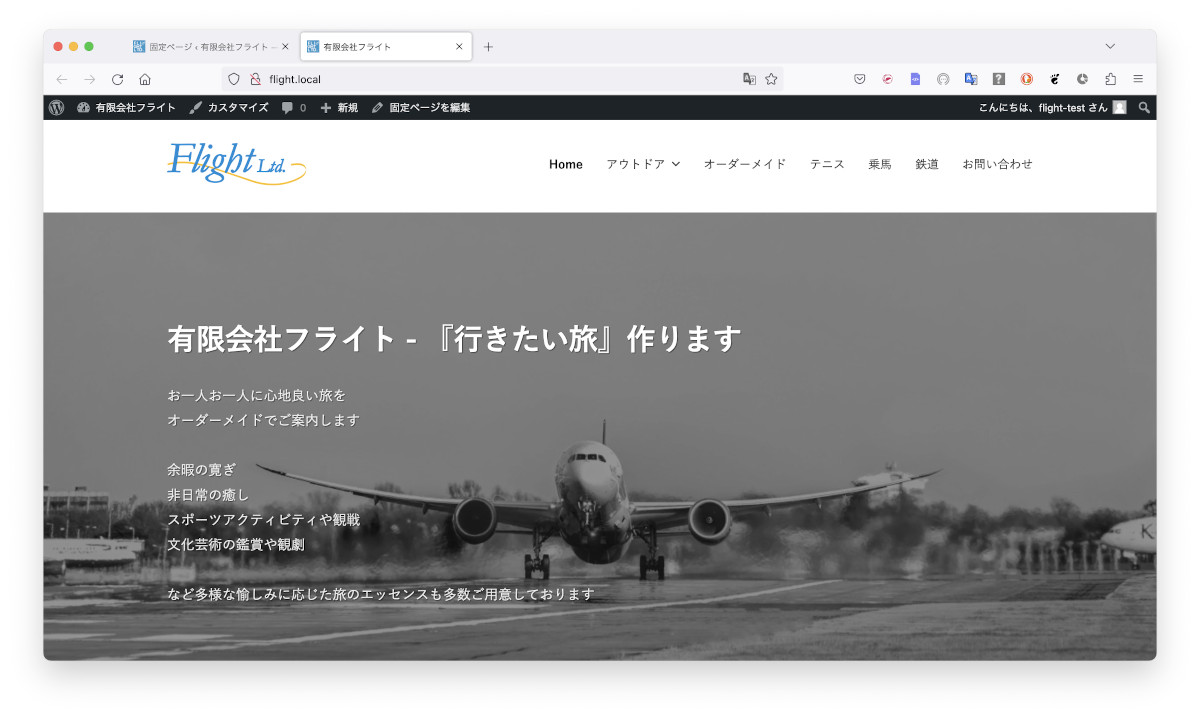Translate this page via address bar icon
Viewport: 1200px width, 718px height.
pyautogui.click(x=749, y=79)
